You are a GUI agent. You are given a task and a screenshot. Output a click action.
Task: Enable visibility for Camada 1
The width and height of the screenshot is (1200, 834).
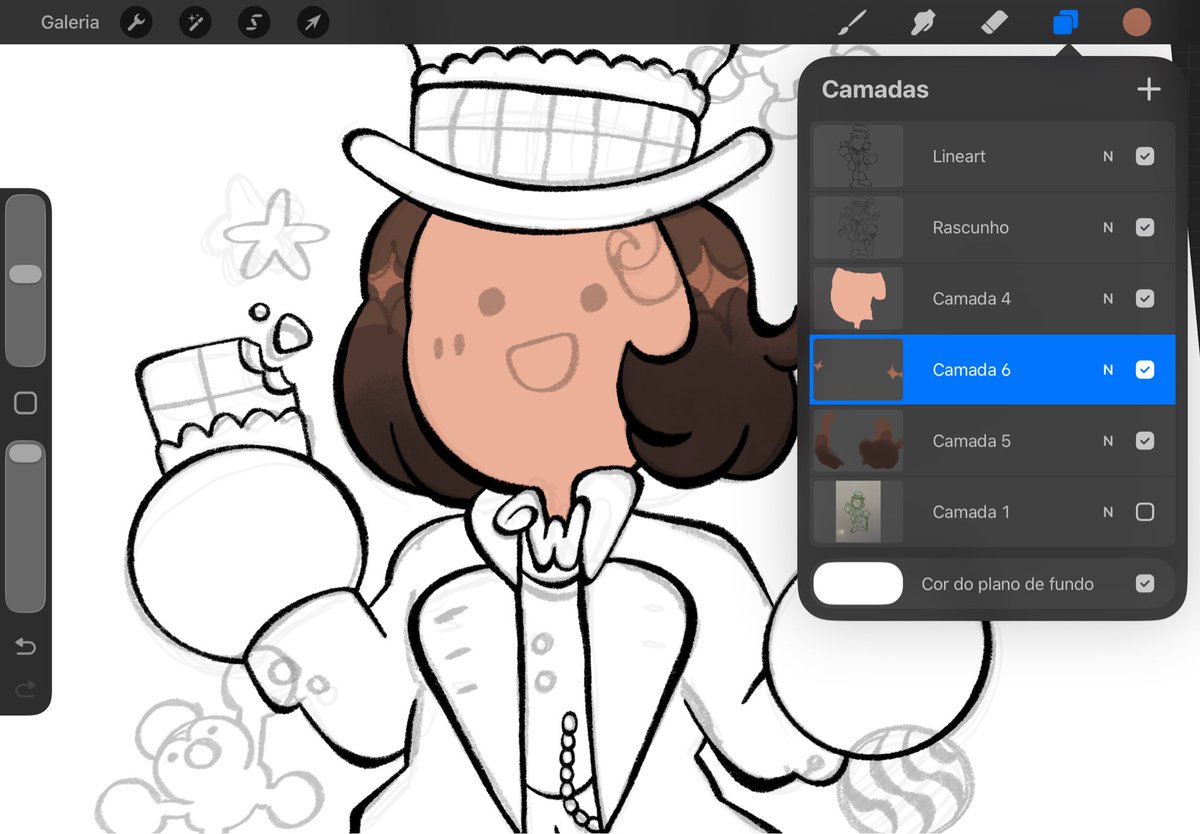(x=1145, y=511)
